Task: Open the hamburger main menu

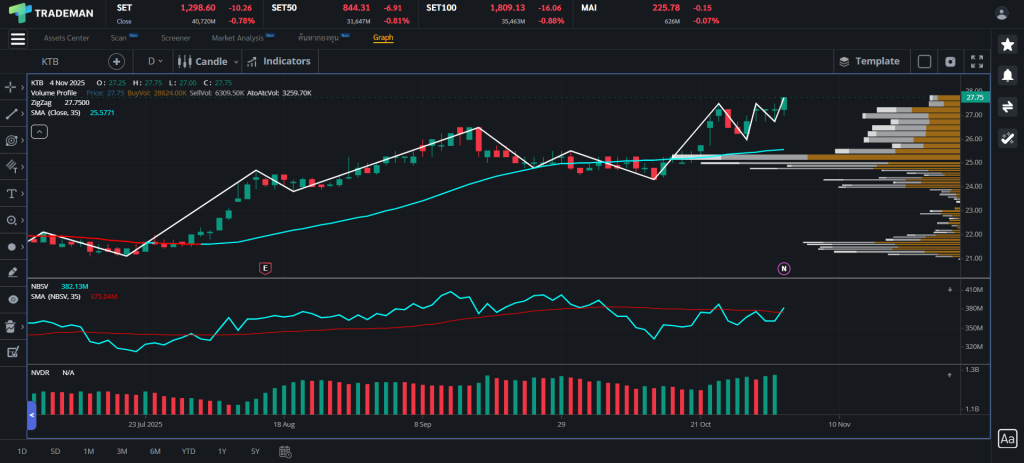Action: pos(17,38)
